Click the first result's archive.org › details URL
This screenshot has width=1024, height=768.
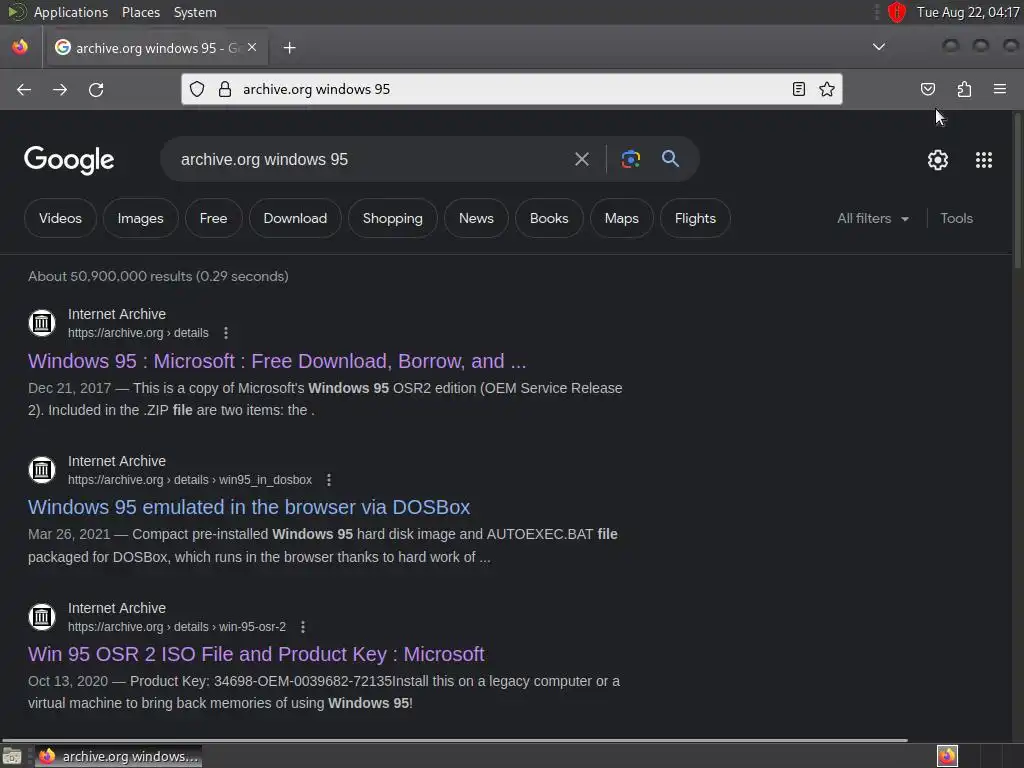coord(138,333)
